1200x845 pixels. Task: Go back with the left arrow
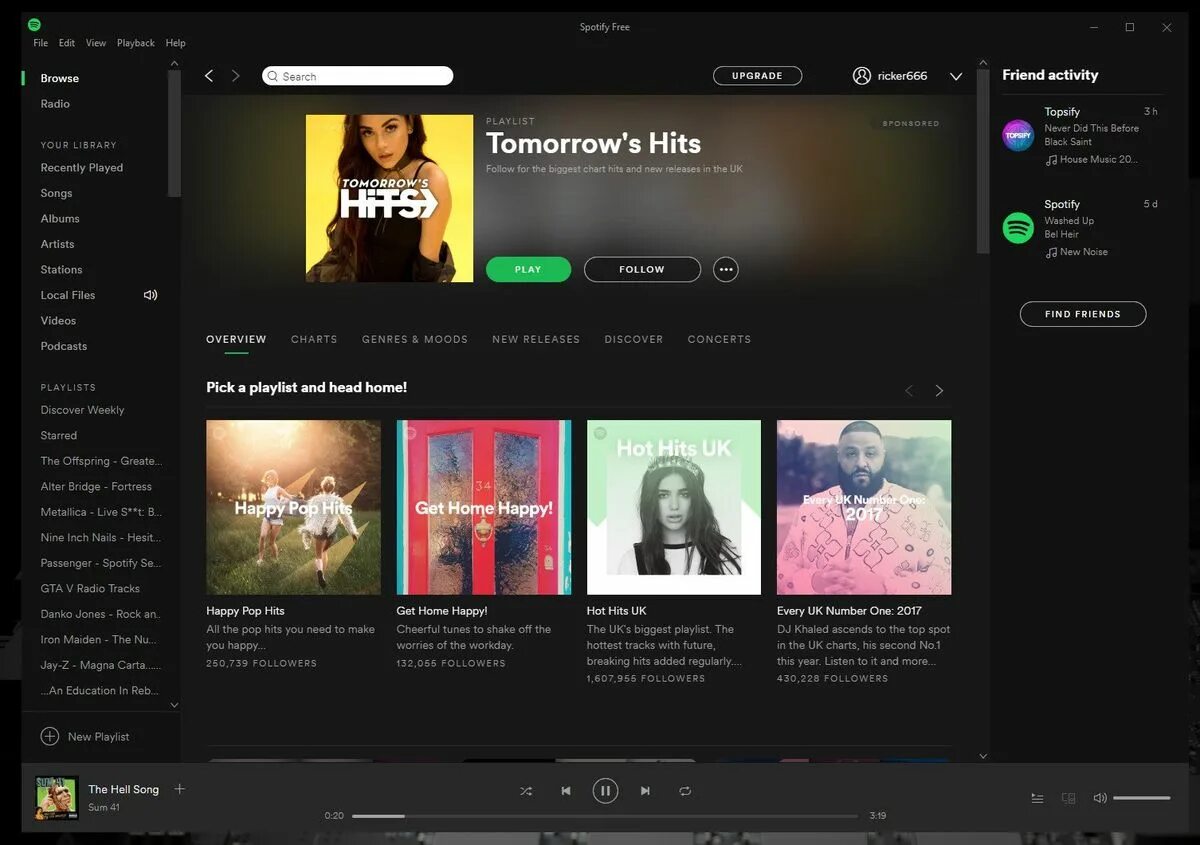209,76
